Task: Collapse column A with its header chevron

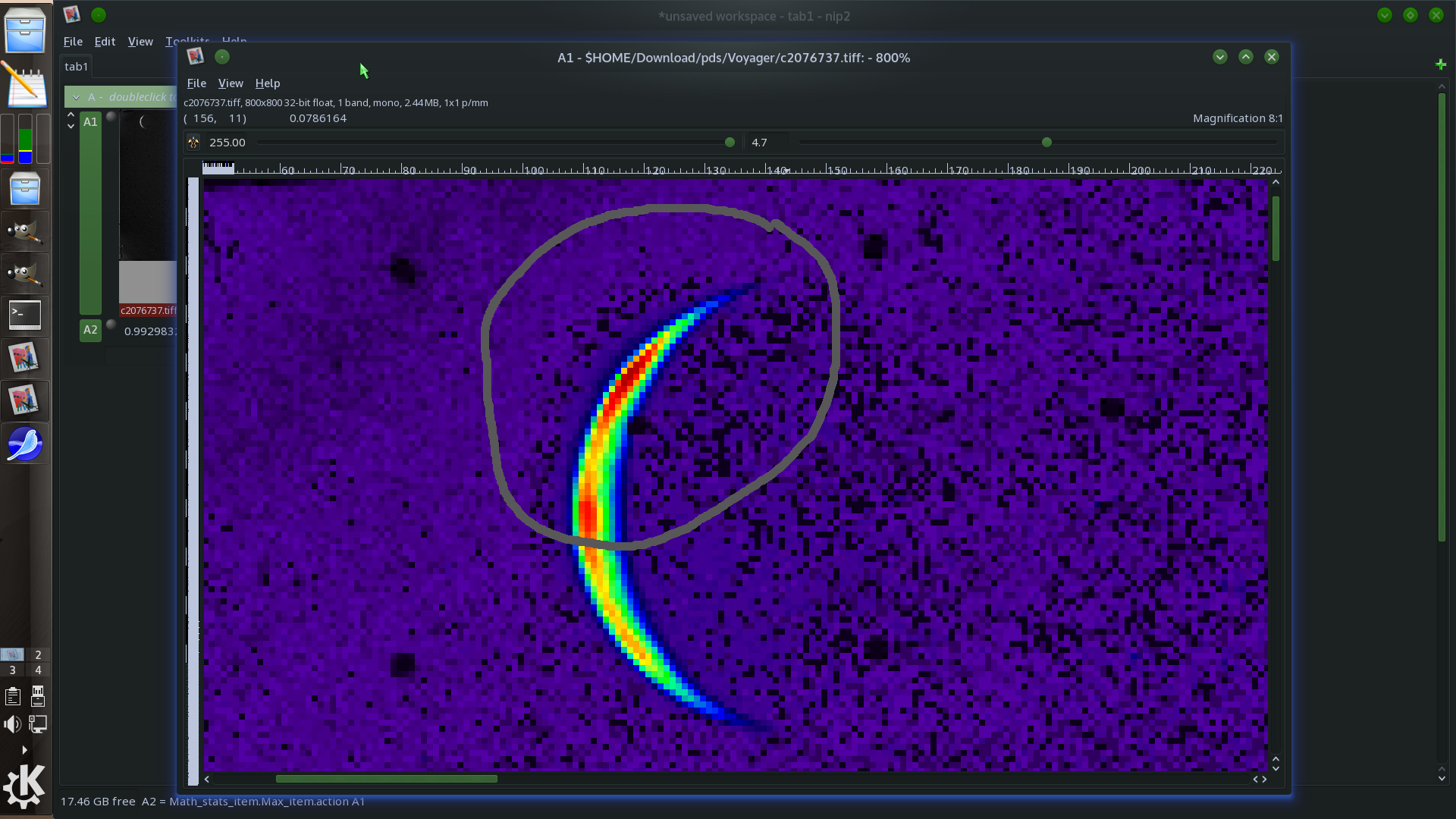Action: click(x=76, y=97)
